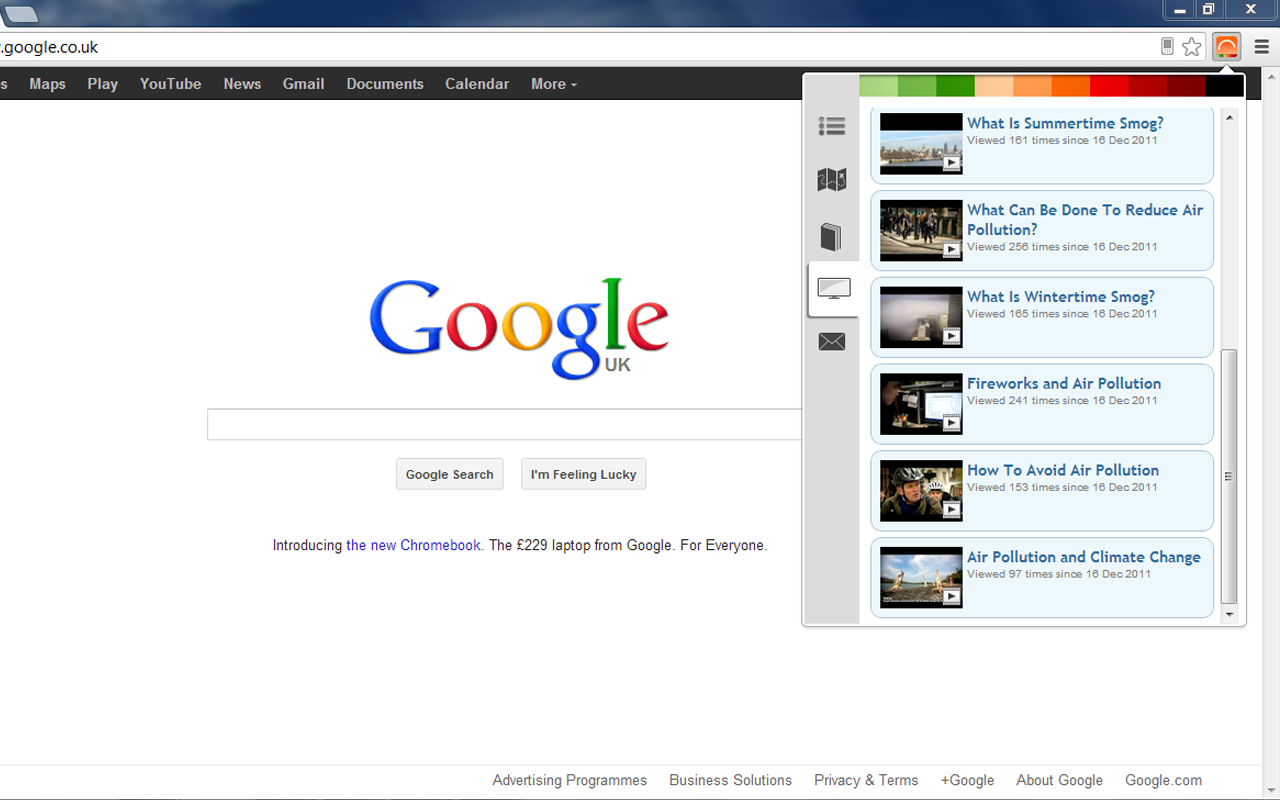Open 'How To Avoid Air Pollution' title link
Screen dimensions: 1280x800
1063,470
